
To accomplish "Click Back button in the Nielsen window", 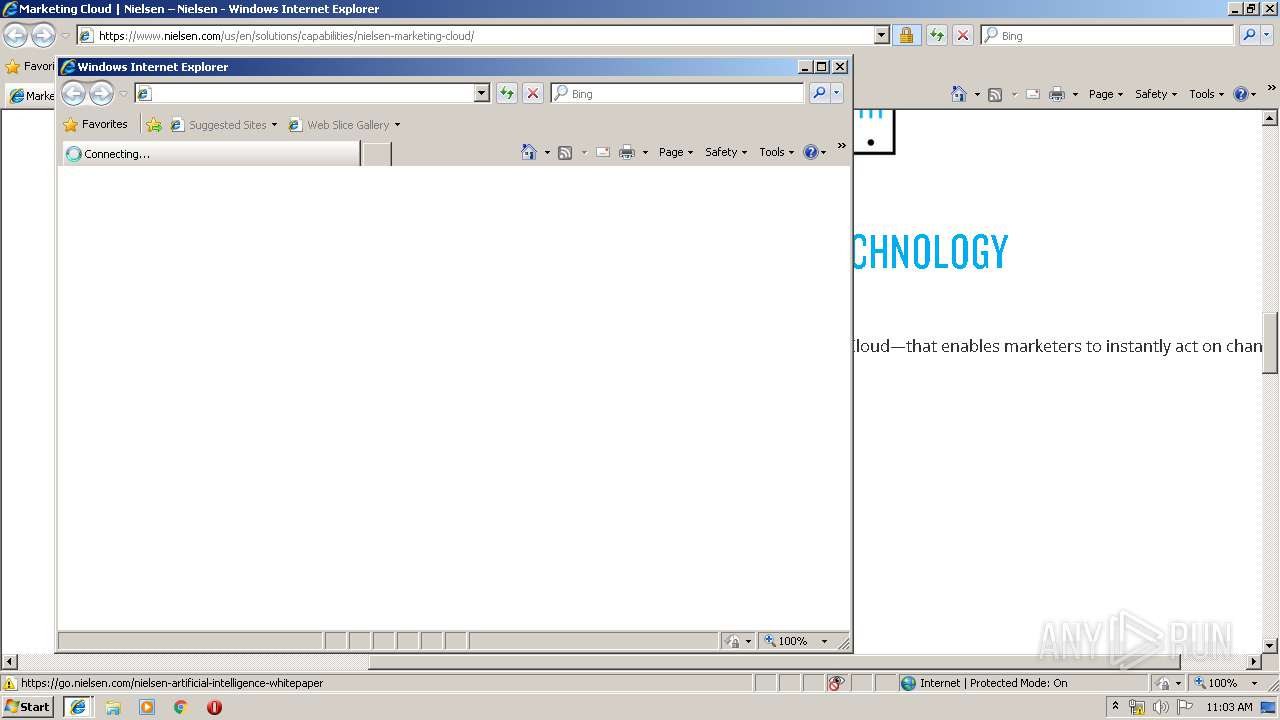I will pos(16,35).
